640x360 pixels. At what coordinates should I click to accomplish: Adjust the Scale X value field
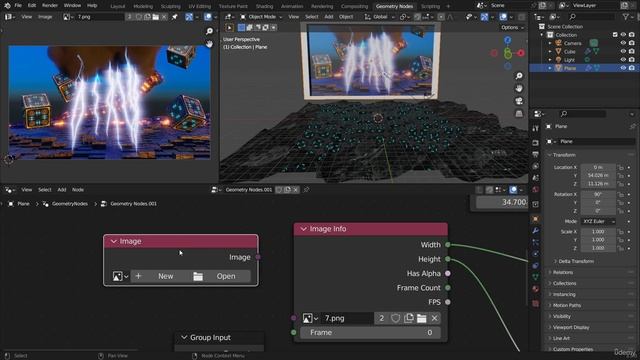(x=598, y=232)
